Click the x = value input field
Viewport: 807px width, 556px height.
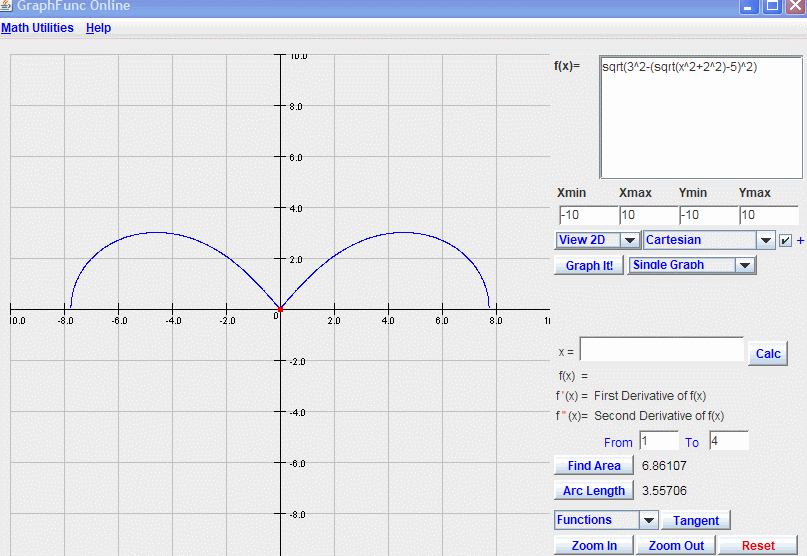[x=661, y=349]
